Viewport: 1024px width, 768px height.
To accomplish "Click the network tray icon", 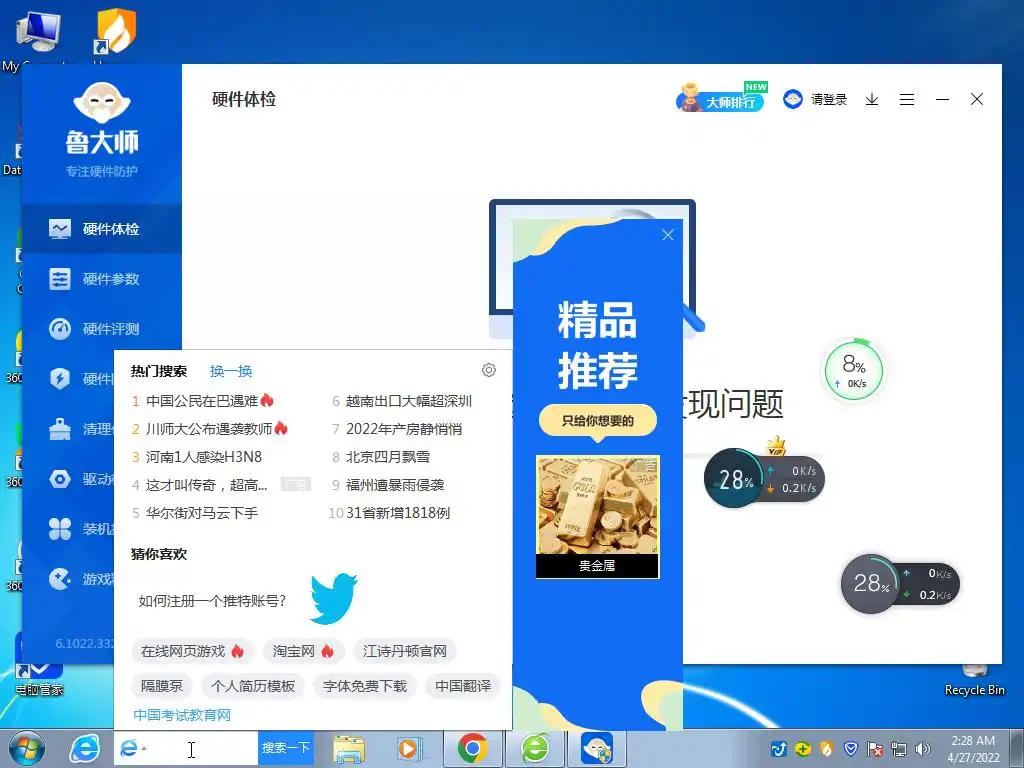I will (x=899, y=749).
